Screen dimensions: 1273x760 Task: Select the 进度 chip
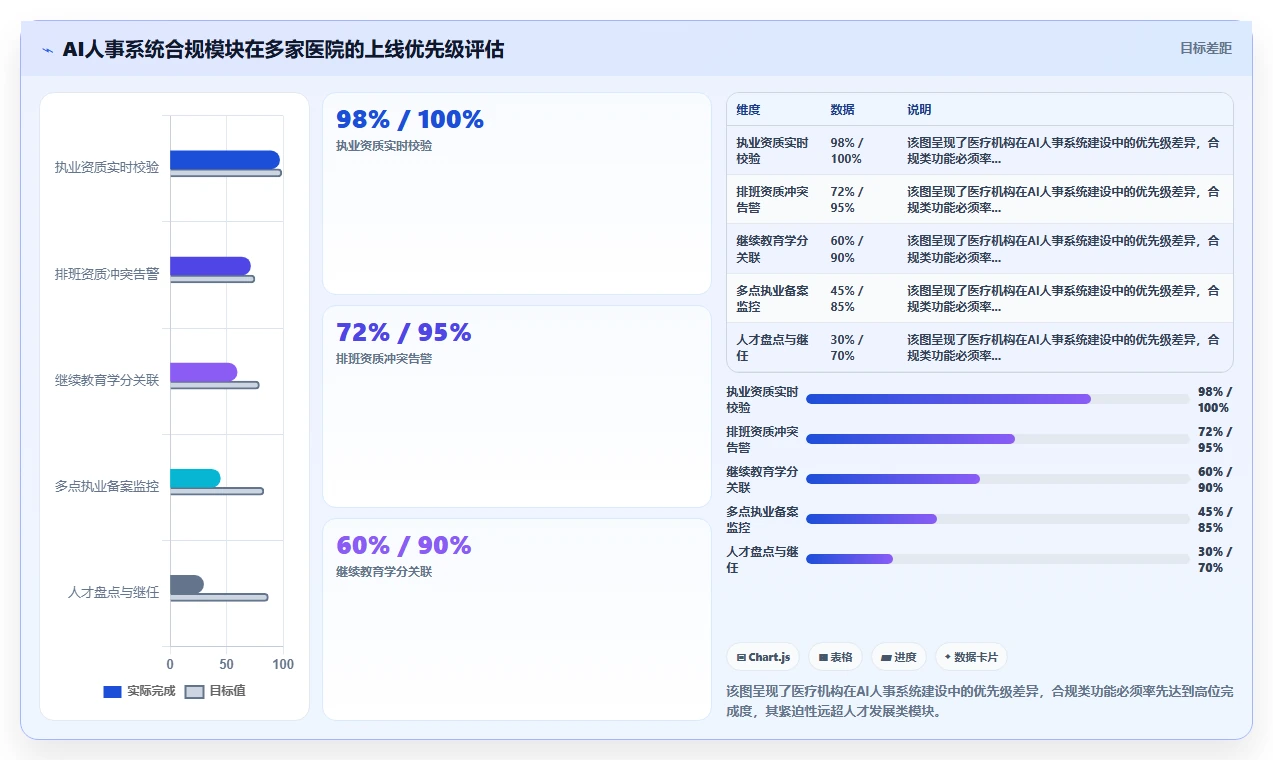point(899,657)
